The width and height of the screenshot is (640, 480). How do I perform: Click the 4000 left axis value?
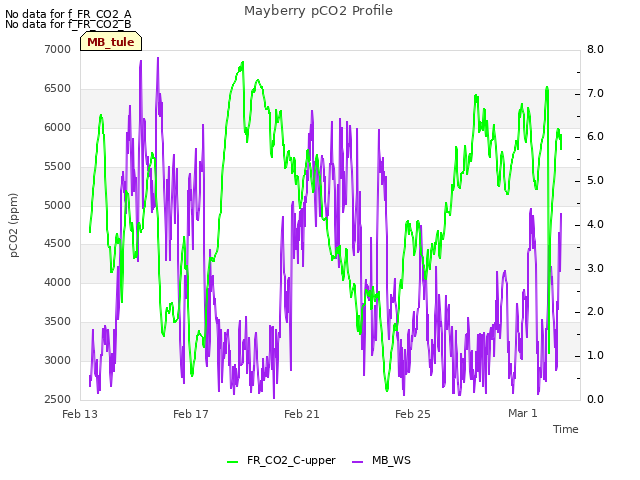pyautogui.click(x=58, y=282)
